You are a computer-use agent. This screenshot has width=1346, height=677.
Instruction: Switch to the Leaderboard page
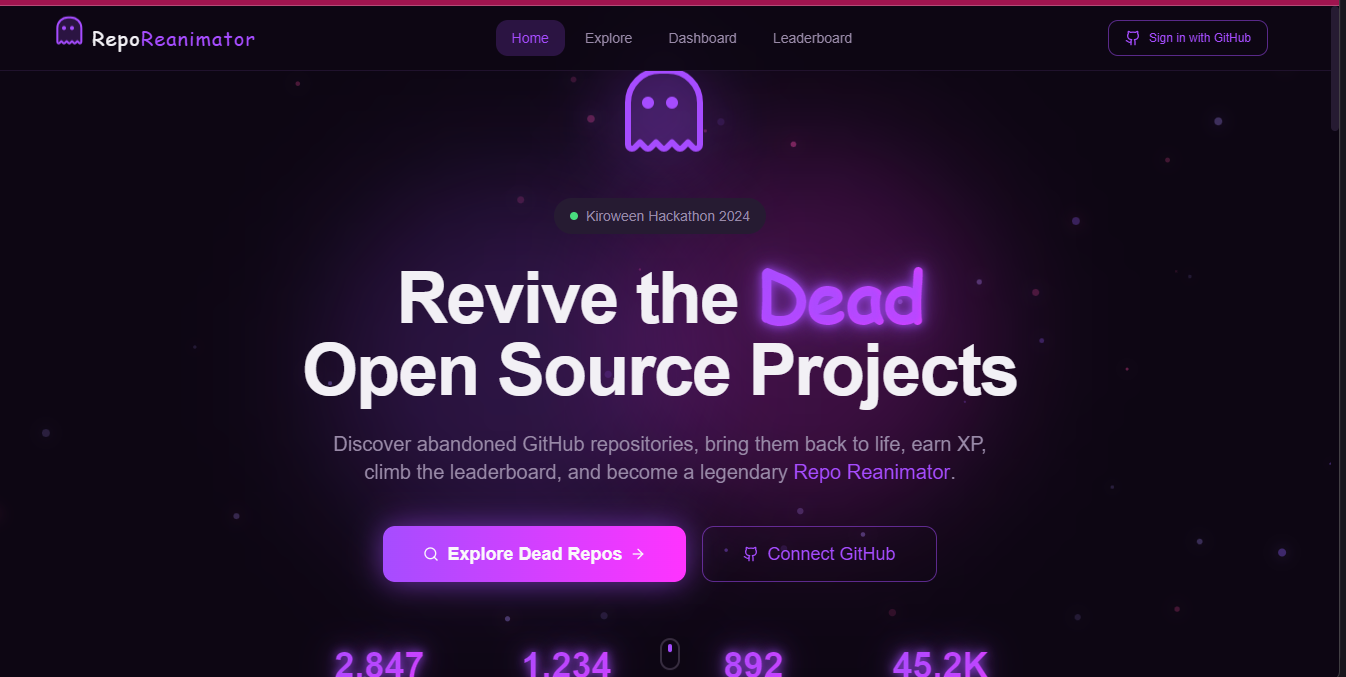pos(812,38)
